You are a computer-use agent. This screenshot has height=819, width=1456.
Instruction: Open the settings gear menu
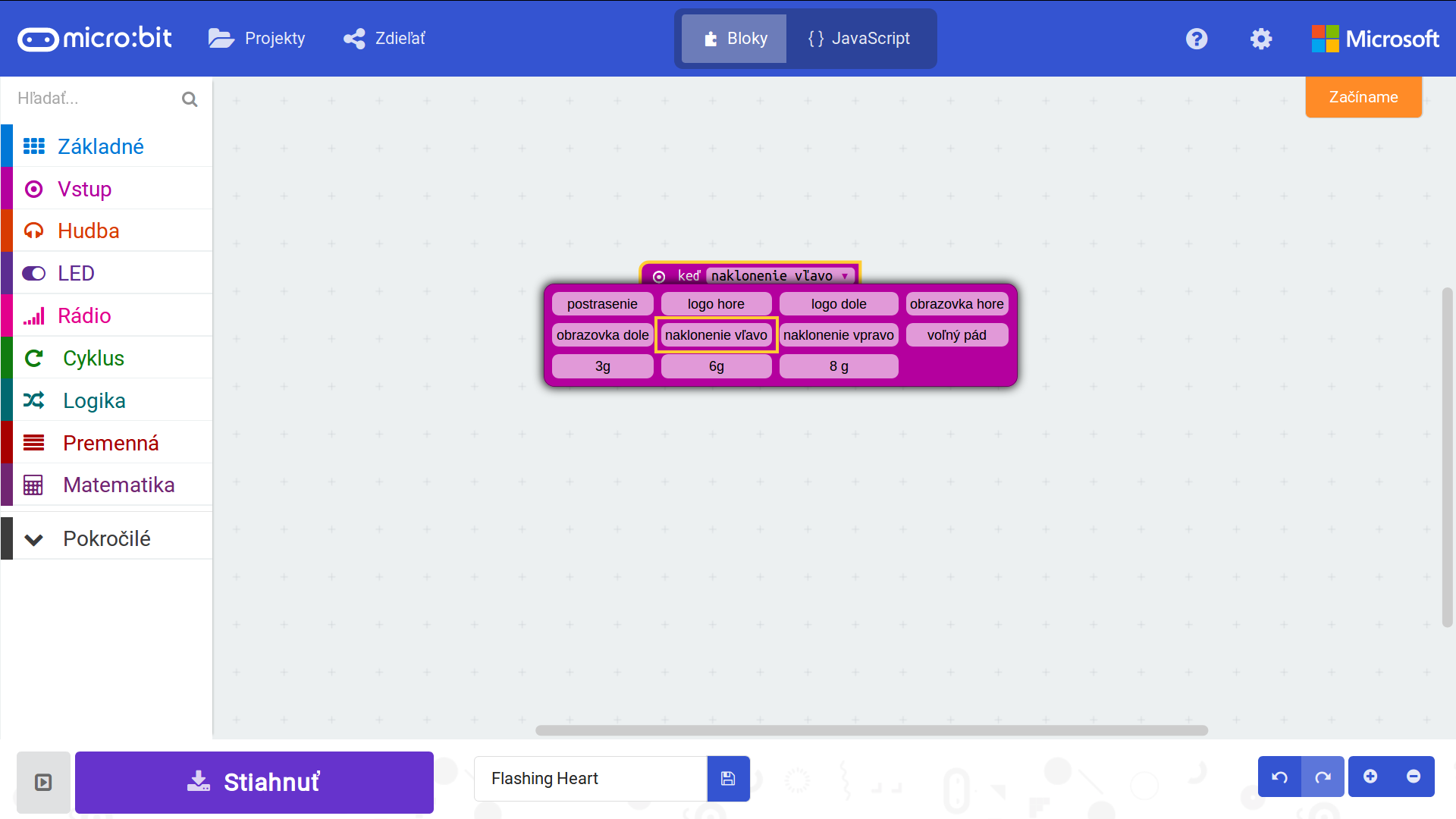(x=1260, y=39)
